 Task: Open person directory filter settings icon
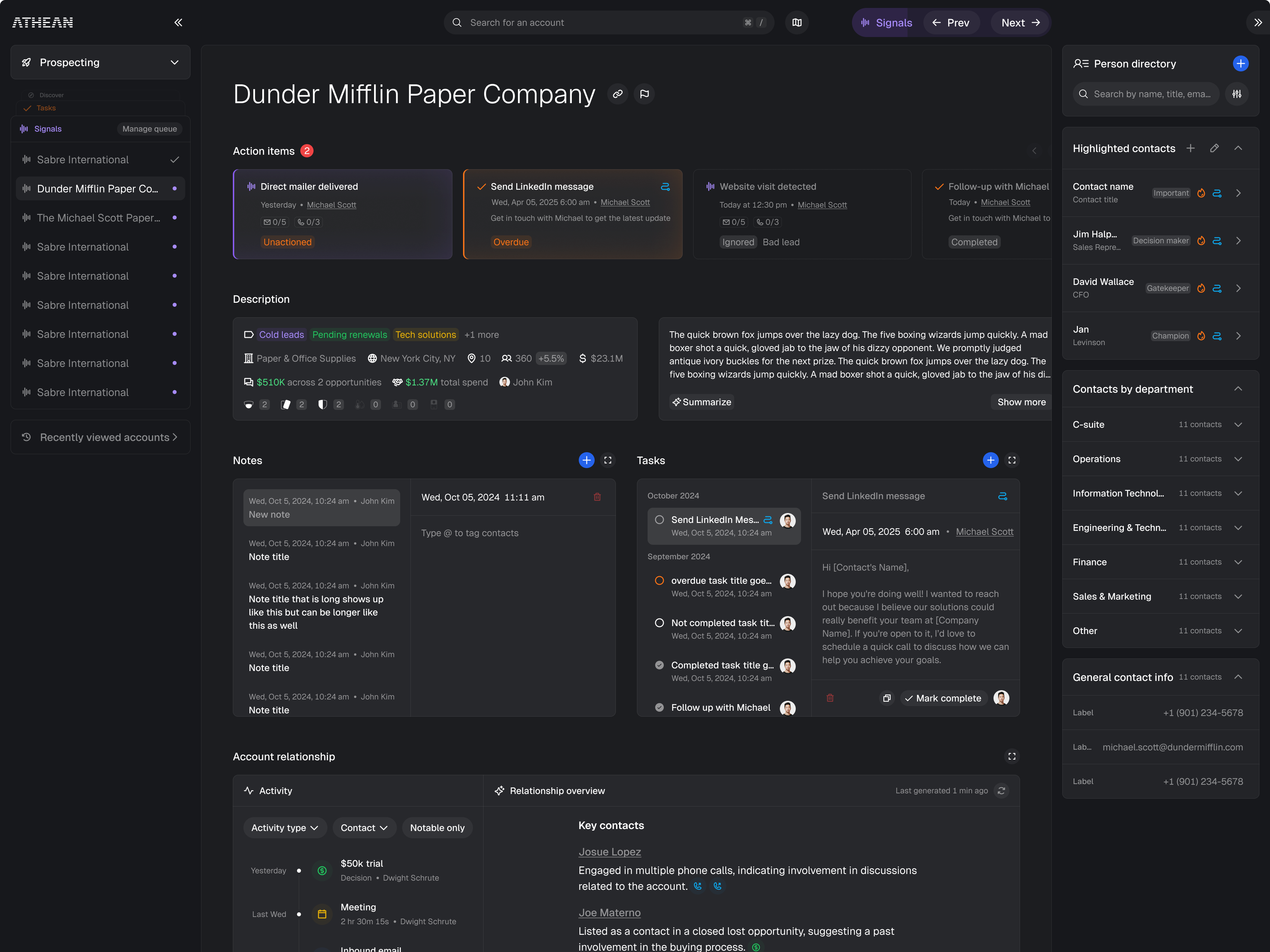pos(1237,94)
